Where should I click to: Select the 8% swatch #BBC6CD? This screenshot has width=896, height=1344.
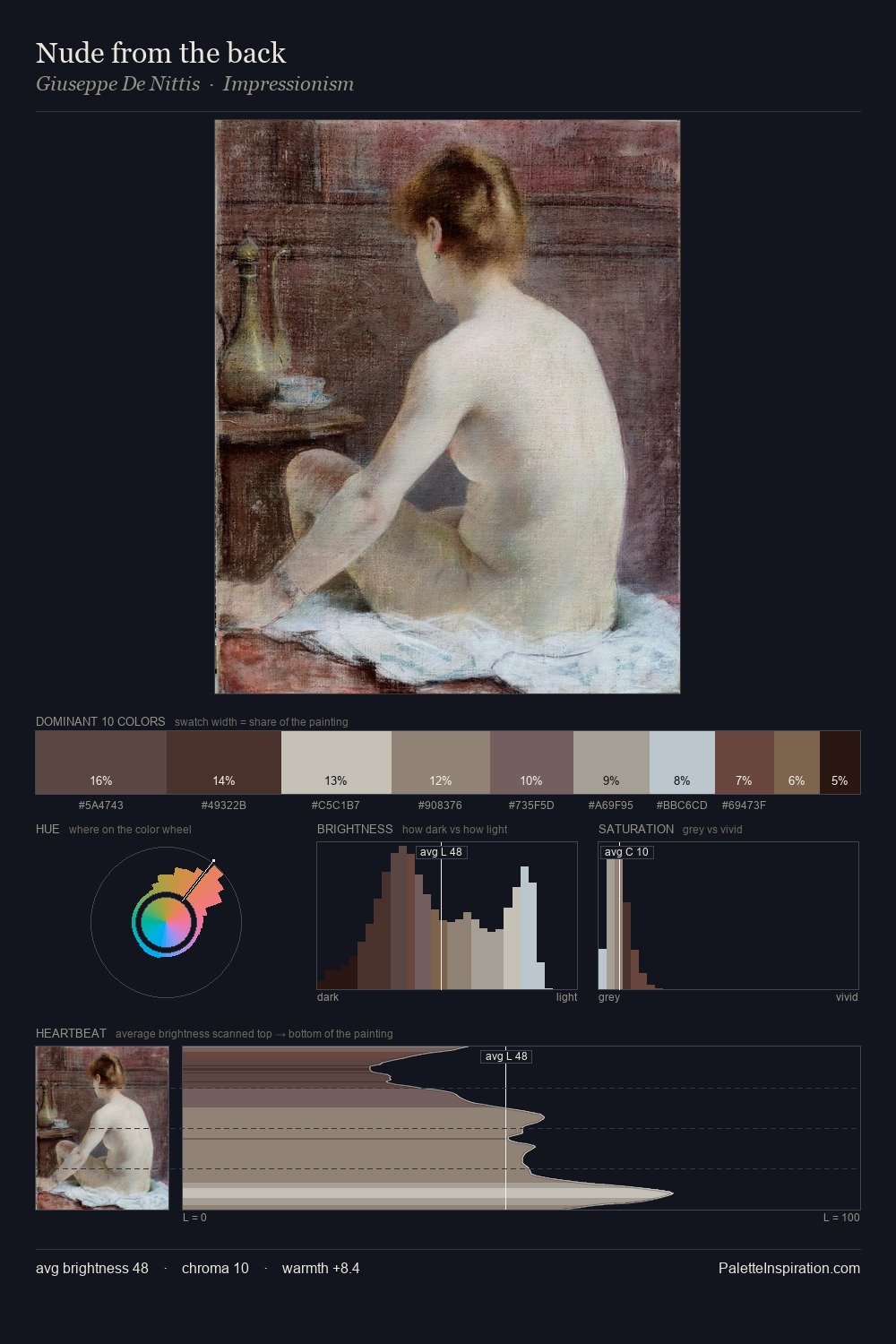click(x=682, y=762)
